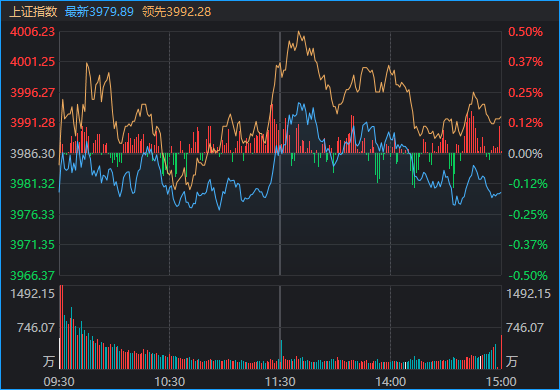
Task: Click the 3996.27 price axis label
Action: [32, 93]
